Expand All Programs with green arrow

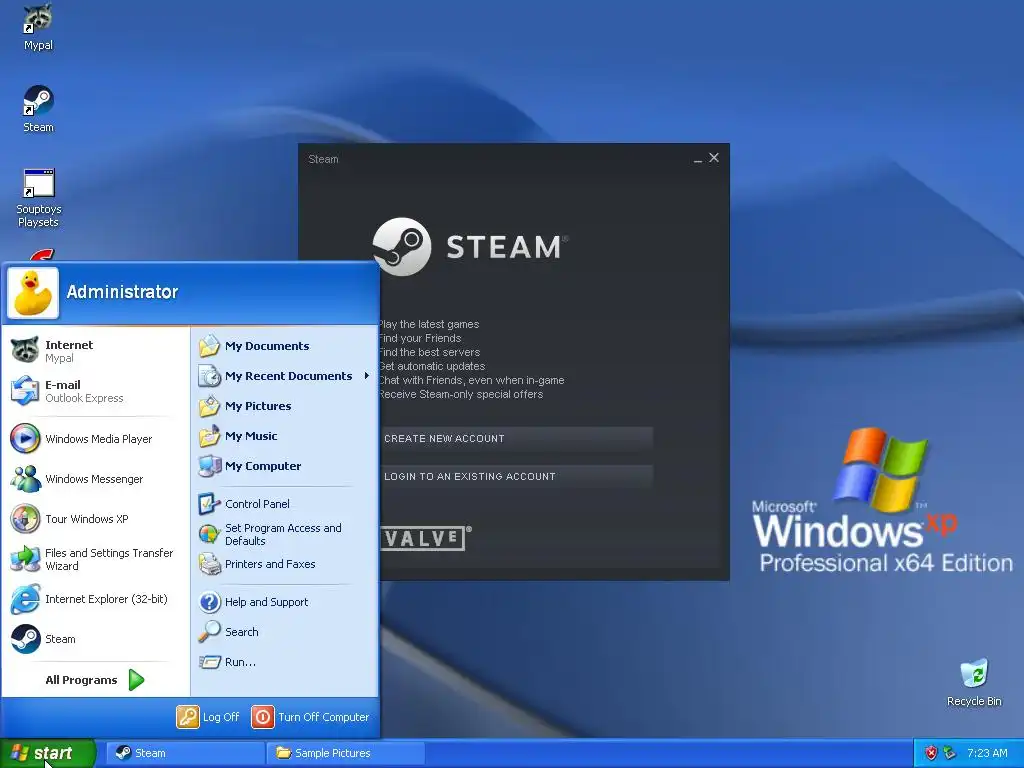click(x=95, y=680)
